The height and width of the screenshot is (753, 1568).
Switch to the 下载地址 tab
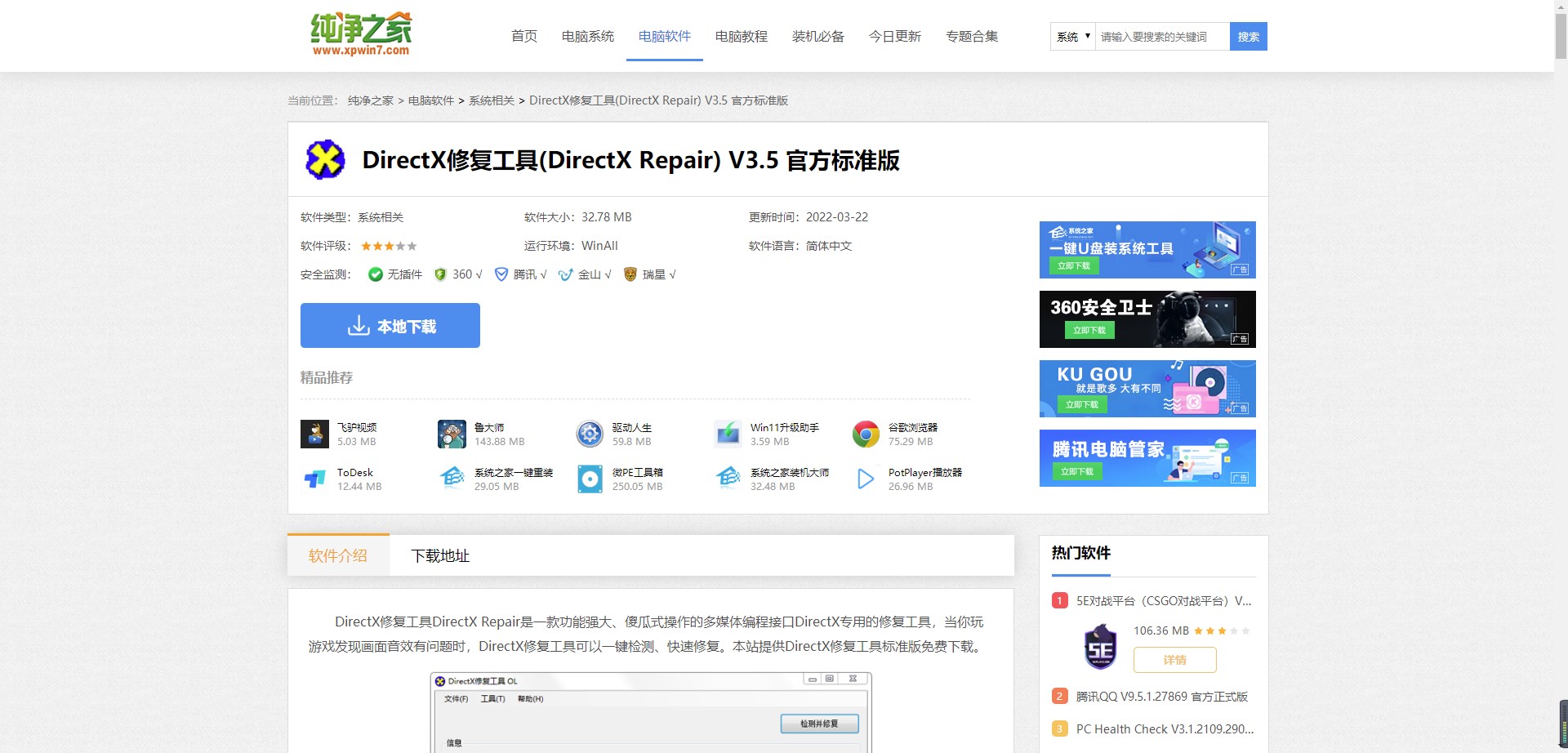tap(439, 555)
